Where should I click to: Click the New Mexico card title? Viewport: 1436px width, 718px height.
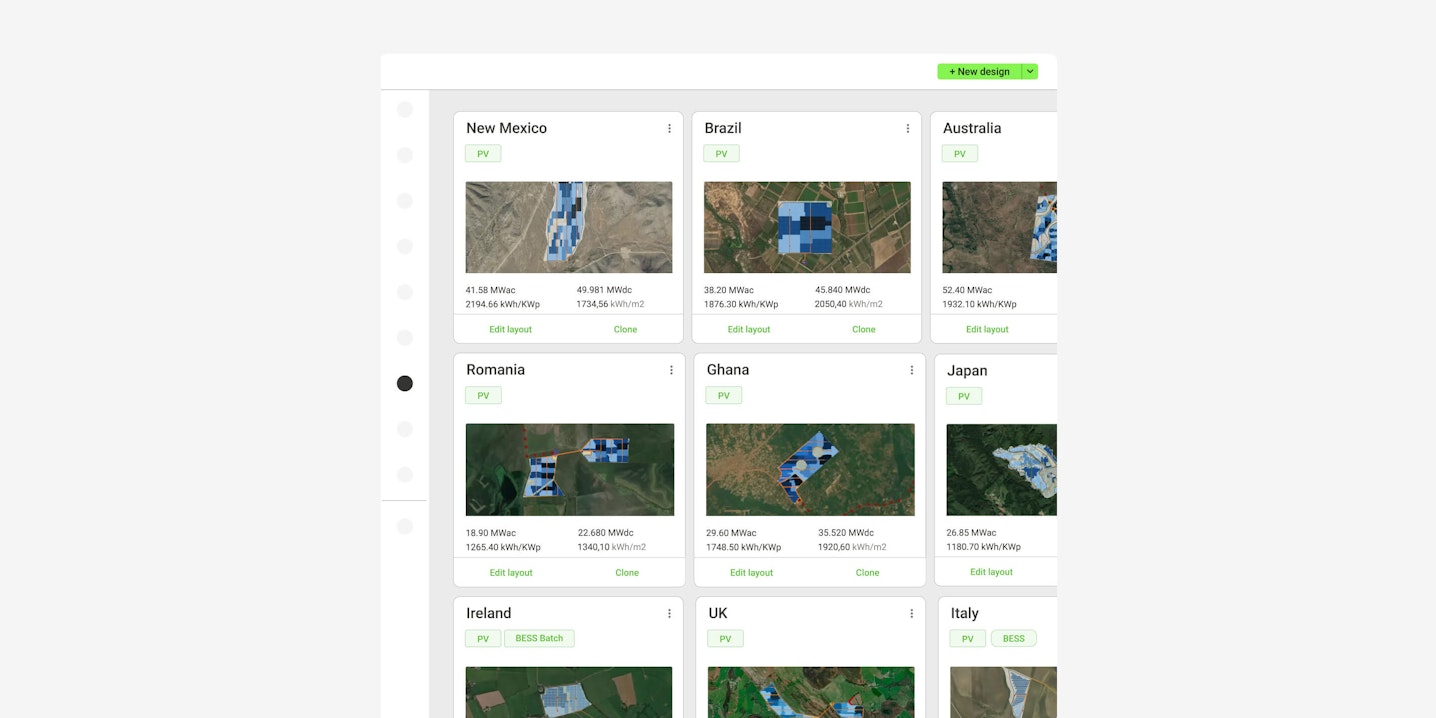click(x=506, y=128)
